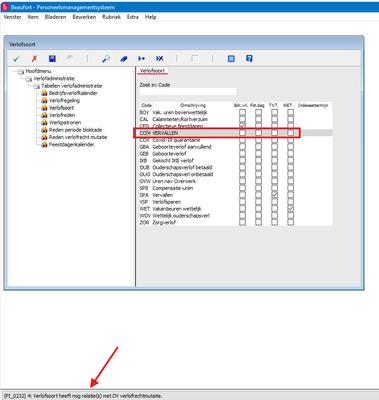Click the Omschrijving column header
The width and height of the screenshot is (379, 400).
tap(193, 105)
